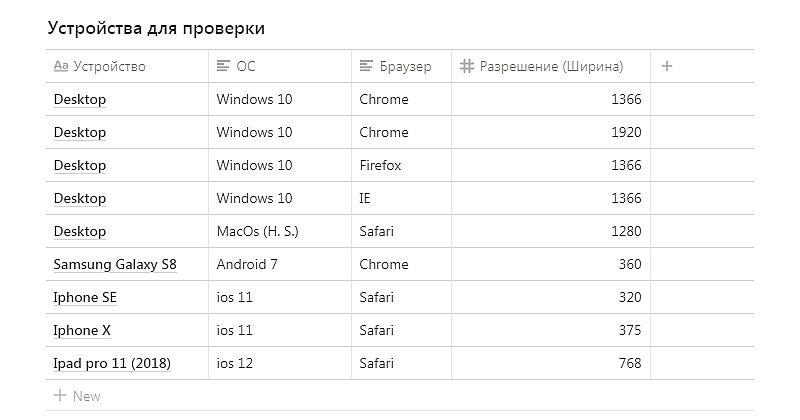Click the text icon beside ОС header
Image resolution: width=800 pixels, height=420 pixels.
tap(223, 66)
